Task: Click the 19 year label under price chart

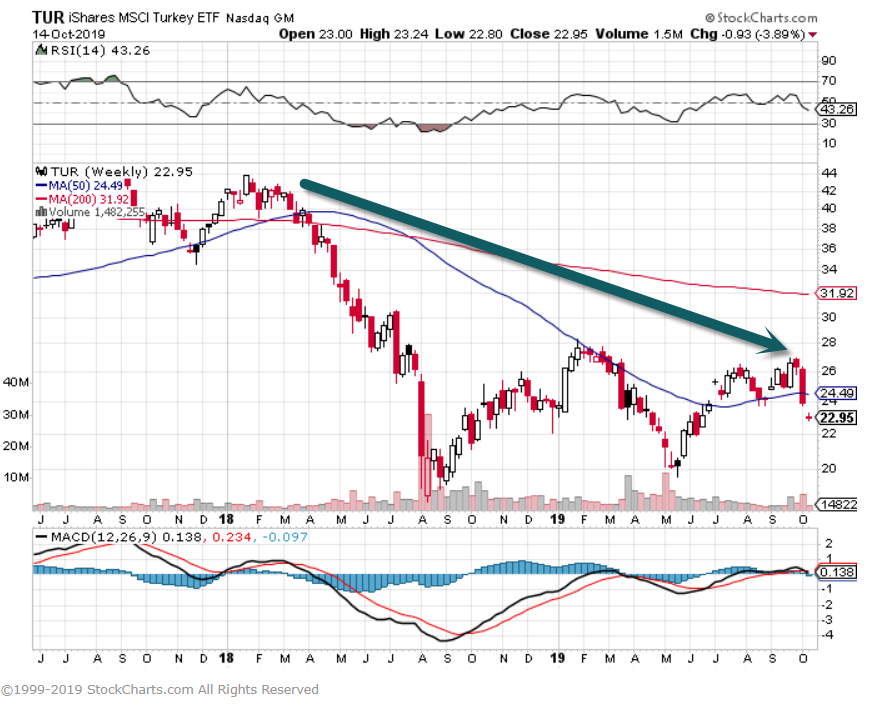Action: click(557, 520)
